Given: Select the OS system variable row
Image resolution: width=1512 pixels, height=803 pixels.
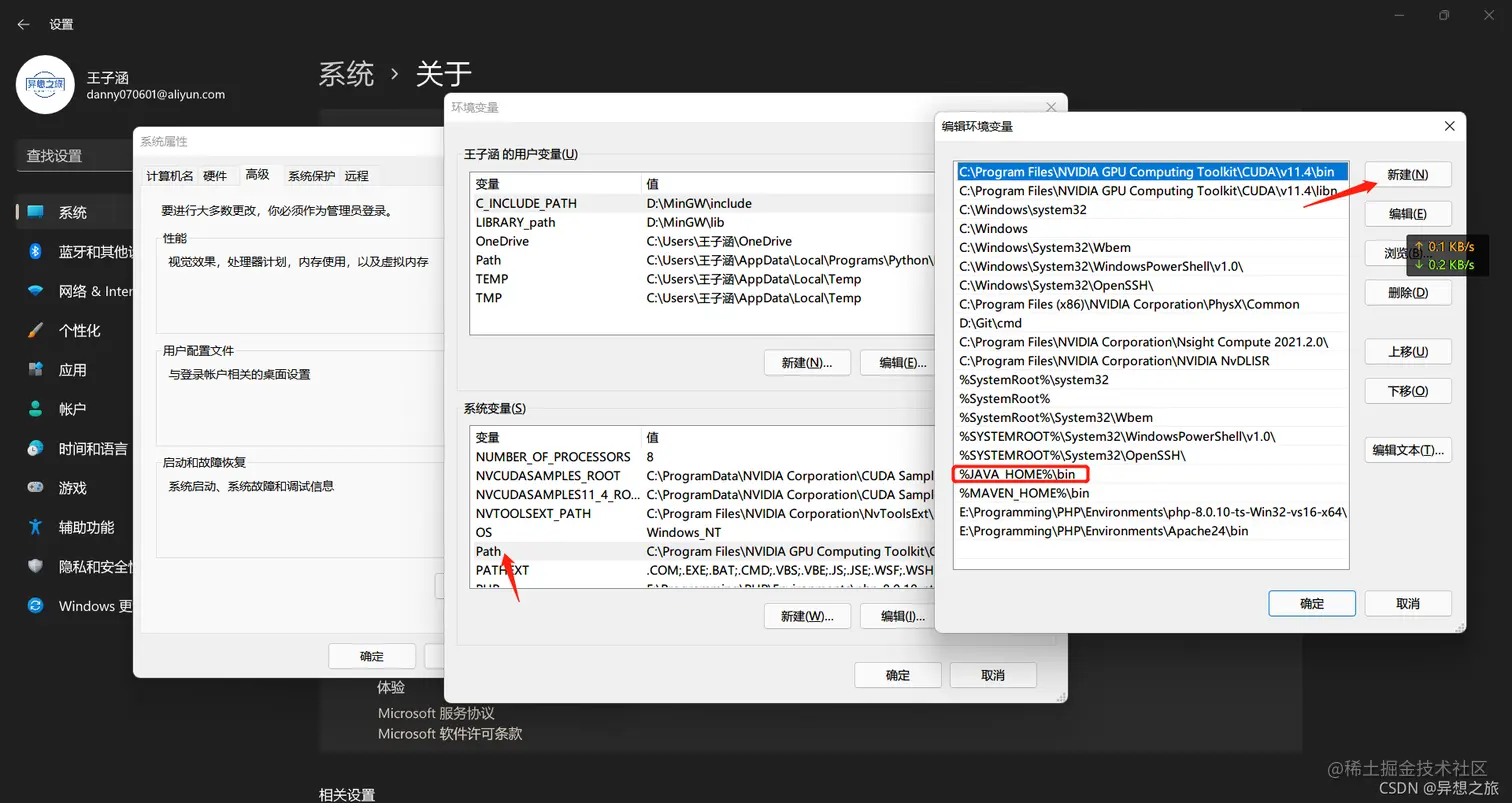Looking at the screenshot, I should [702, 532].
